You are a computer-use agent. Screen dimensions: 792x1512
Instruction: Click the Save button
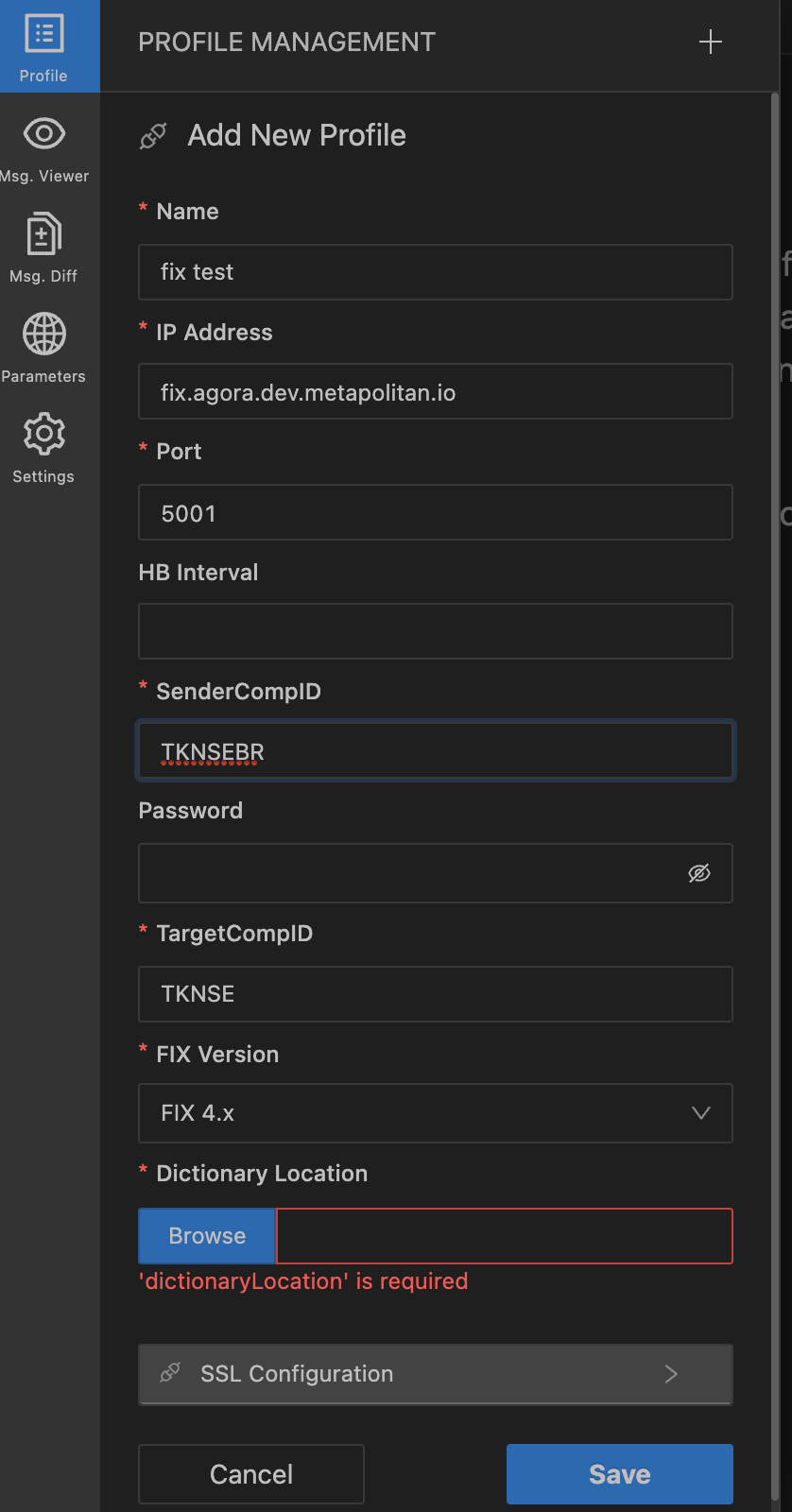(x=619, y=1474)
